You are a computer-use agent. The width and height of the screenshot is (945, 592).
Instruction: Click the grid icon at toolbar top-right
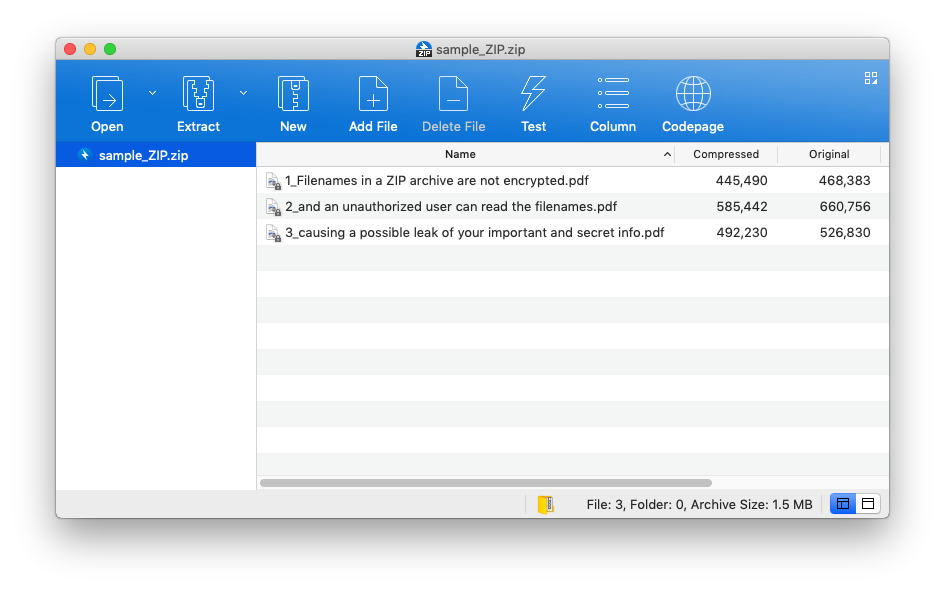point(870,78)
